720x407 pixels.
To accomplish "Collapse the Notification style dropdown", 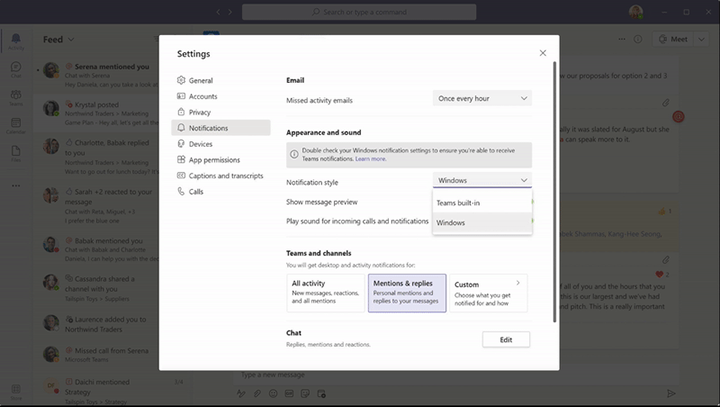I will point(482,181).
